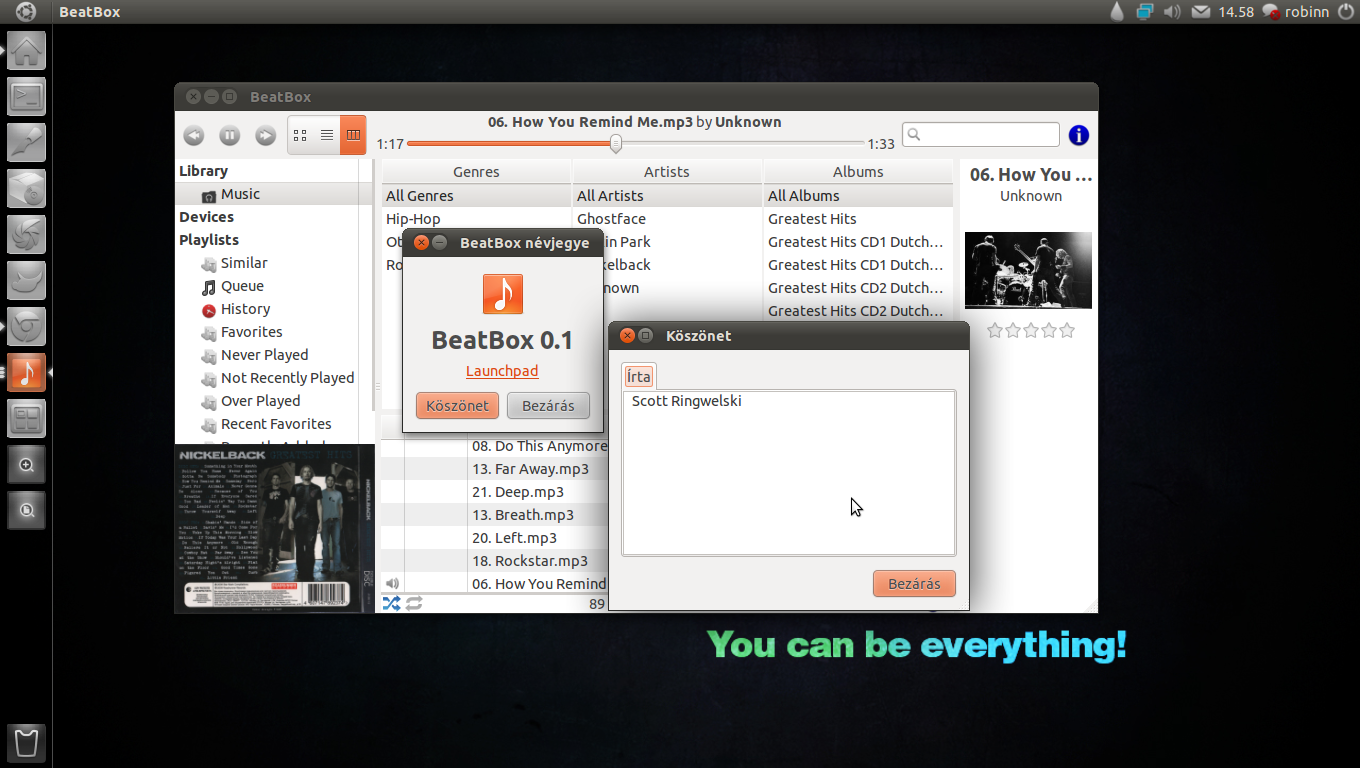Select song 20. Left.mp3
The height and width of the screenshot is (768, 1360).
point(516,538)
